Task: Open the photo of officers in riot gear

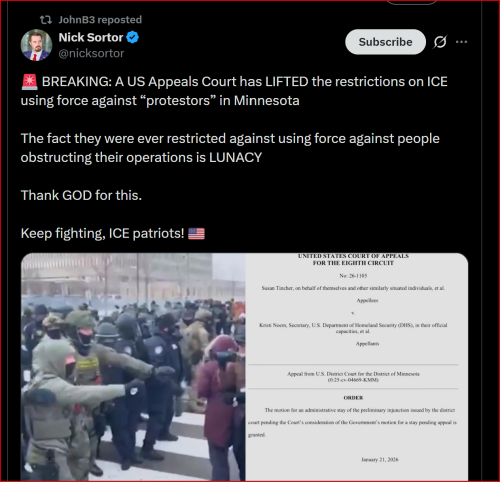Action: click(133, 367)
